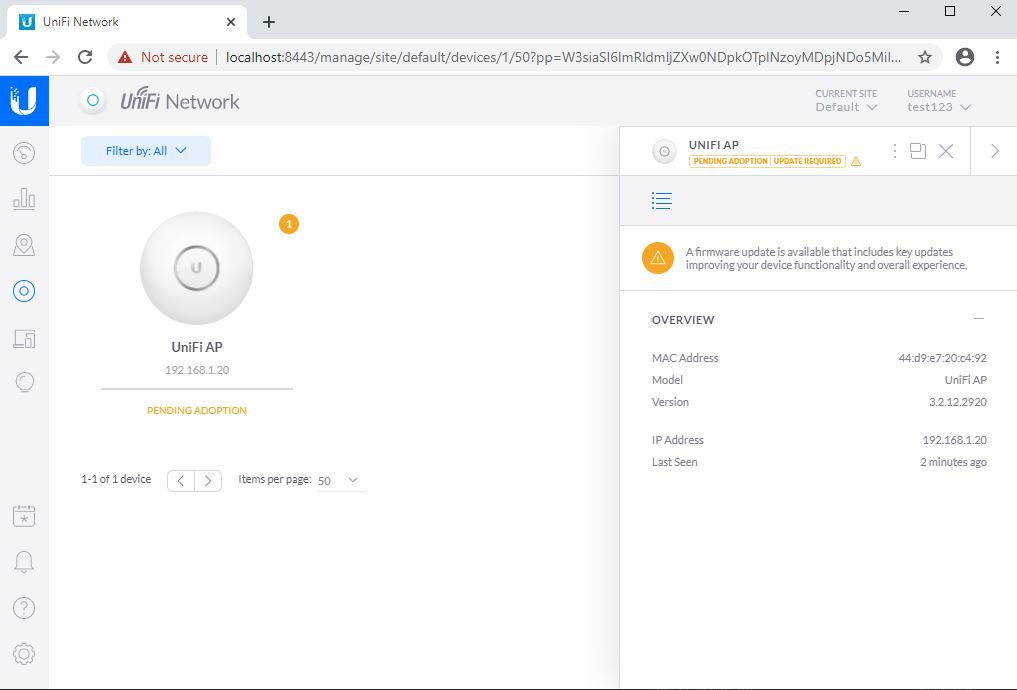The image size is (1017, 690).
Task: Close the UniFi AP properties panel
Action: (x=946, y=151)
